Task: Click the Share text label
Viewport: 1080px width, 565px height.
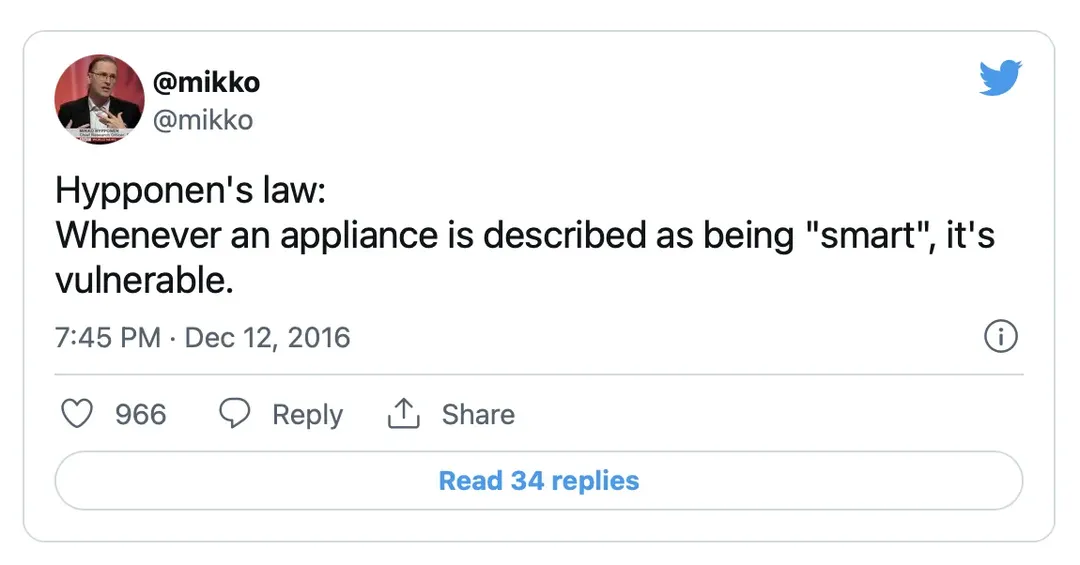Action: 478,414
